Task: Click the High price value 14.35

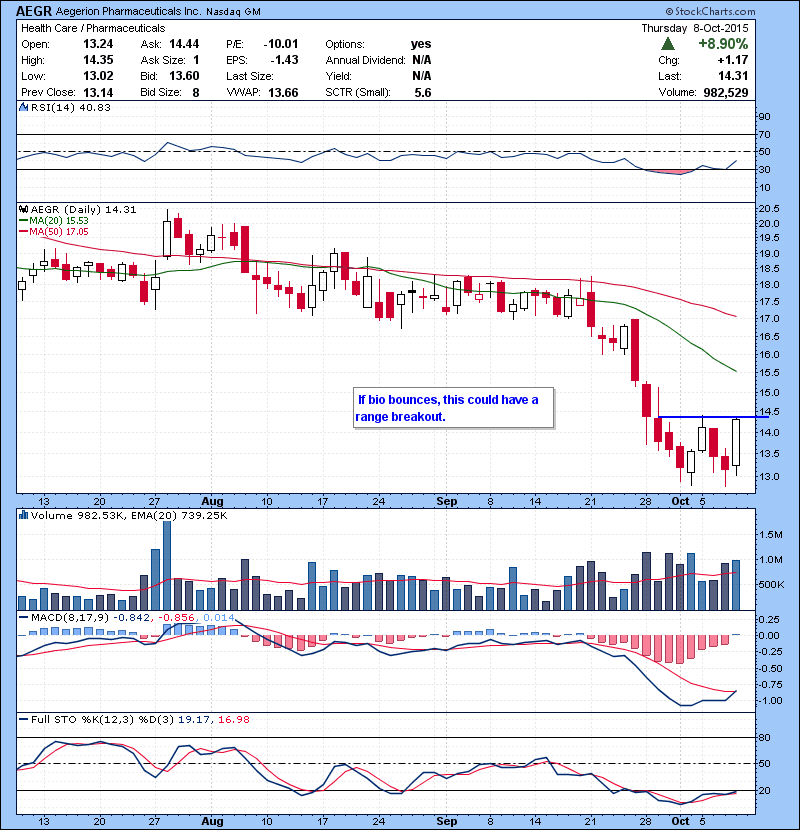Action: point(98,60)
